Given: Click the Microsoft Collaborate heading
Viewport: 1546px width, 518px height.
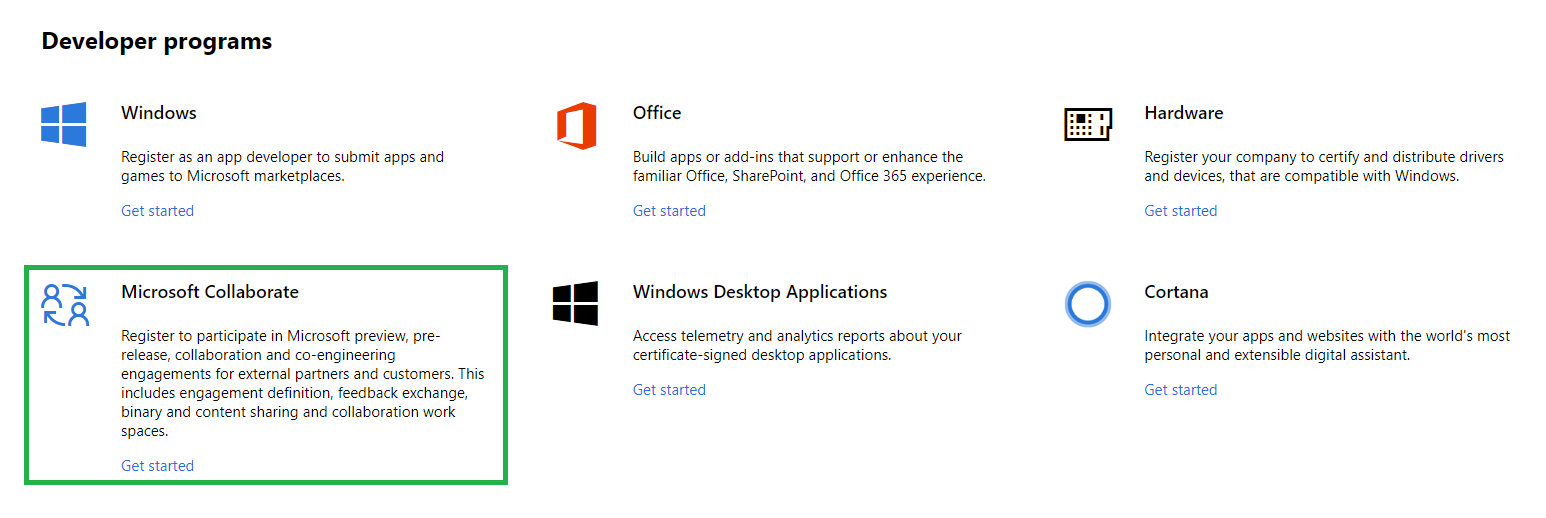Looking at the screenshot, I should 210,292.
